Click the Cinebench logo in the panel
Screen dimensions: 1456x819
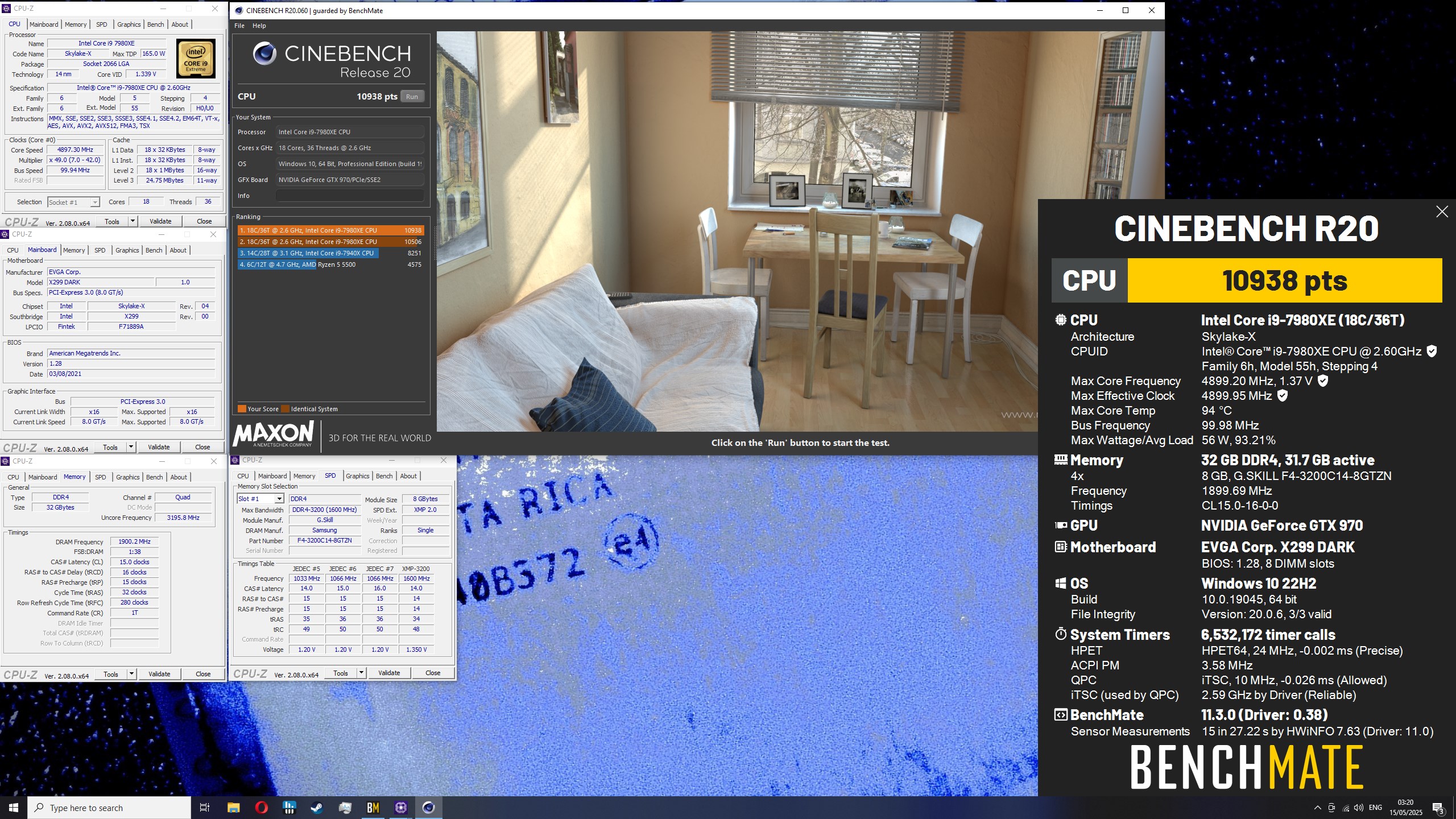[331, 60]
